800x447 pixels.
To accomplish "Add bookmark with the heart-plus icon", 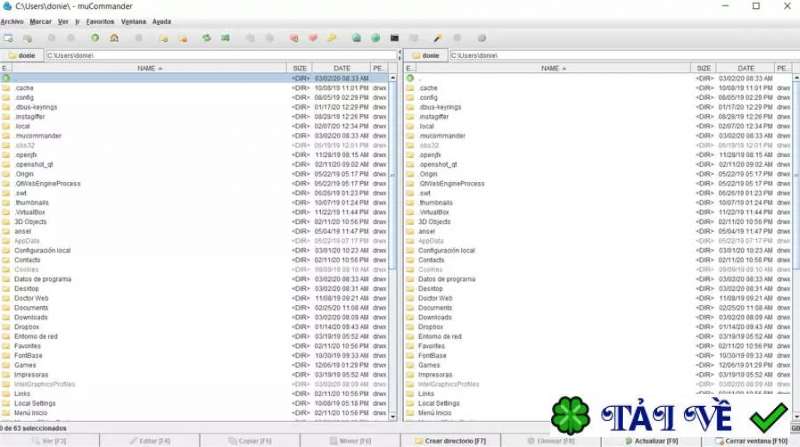I will pos(294,38).
